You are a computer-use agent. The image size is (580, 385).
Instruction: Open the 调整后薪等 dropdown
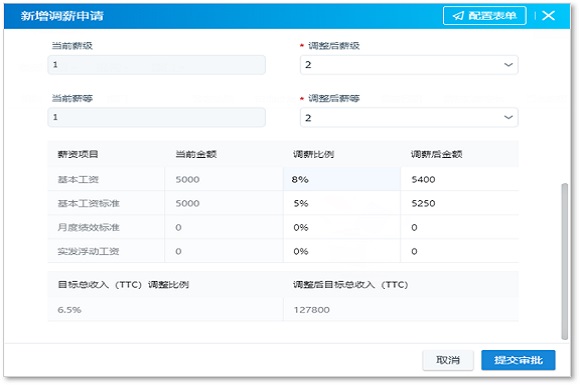(409, 117)
